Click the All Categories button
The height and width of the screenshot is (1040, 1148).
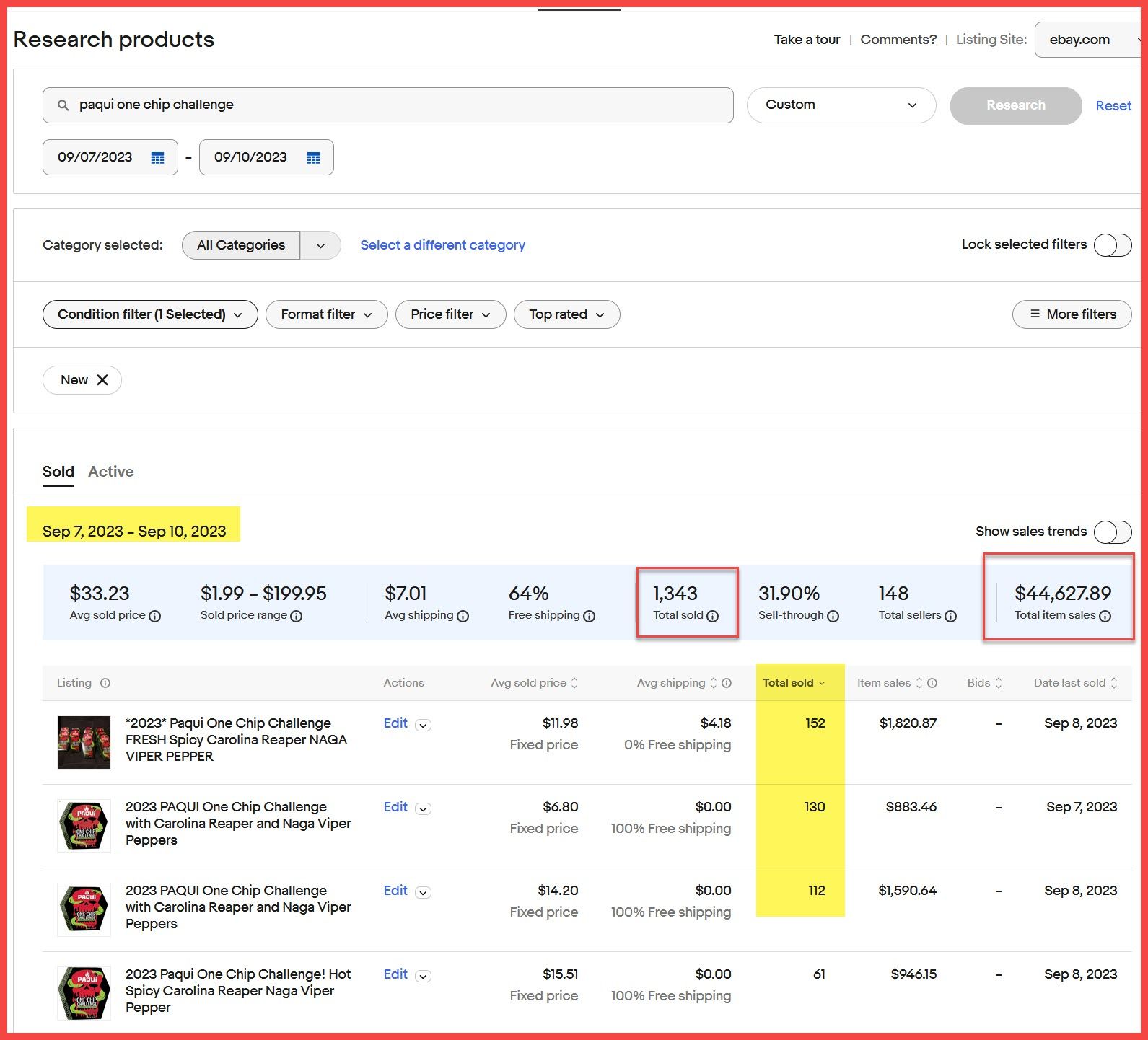click(x=241, y=245)
